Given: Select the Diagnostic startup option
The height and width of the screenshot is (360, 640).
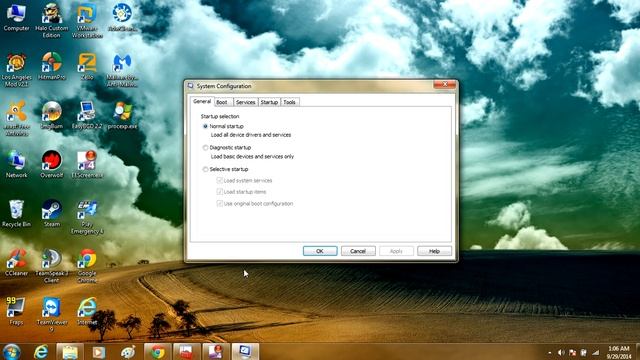Looking at the screenshot, I should (227, 148).
